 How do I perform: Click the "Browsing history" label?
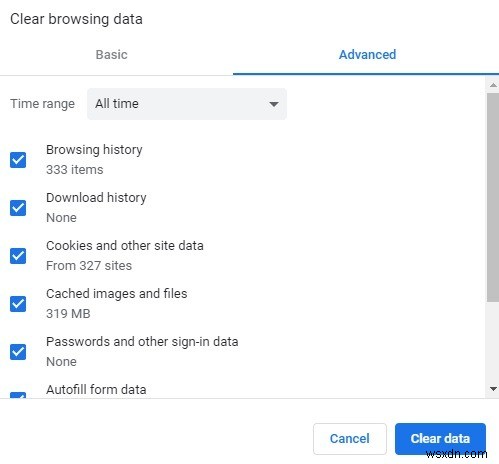(94, 150)
